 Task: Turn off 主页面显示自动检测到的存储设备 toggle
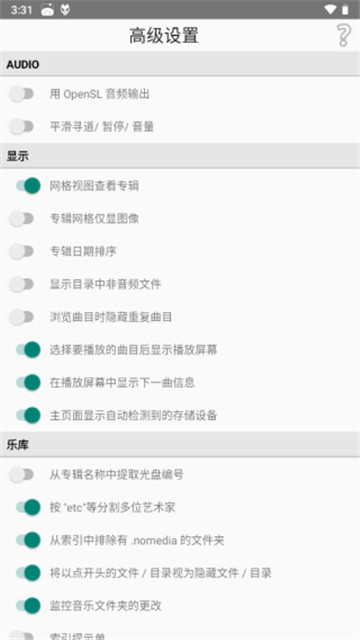(x=28, y=415)
